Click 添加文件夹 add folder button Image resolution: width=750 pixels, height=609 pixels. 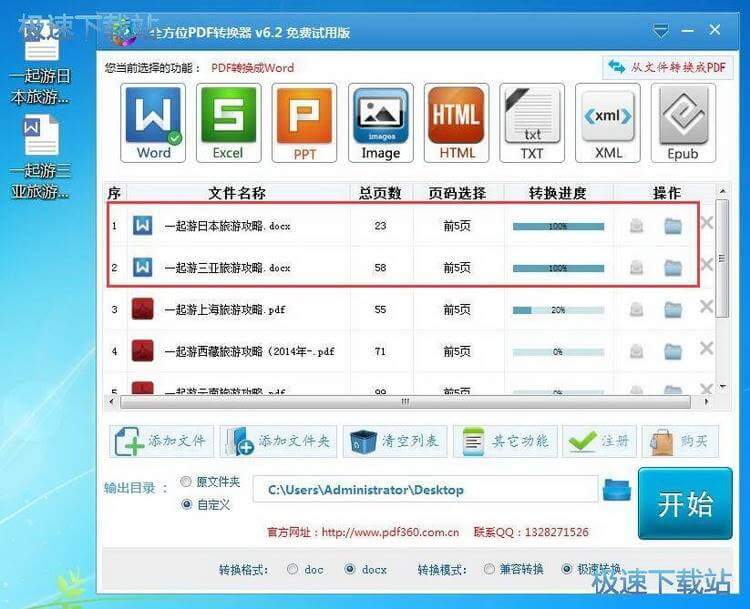278,441
